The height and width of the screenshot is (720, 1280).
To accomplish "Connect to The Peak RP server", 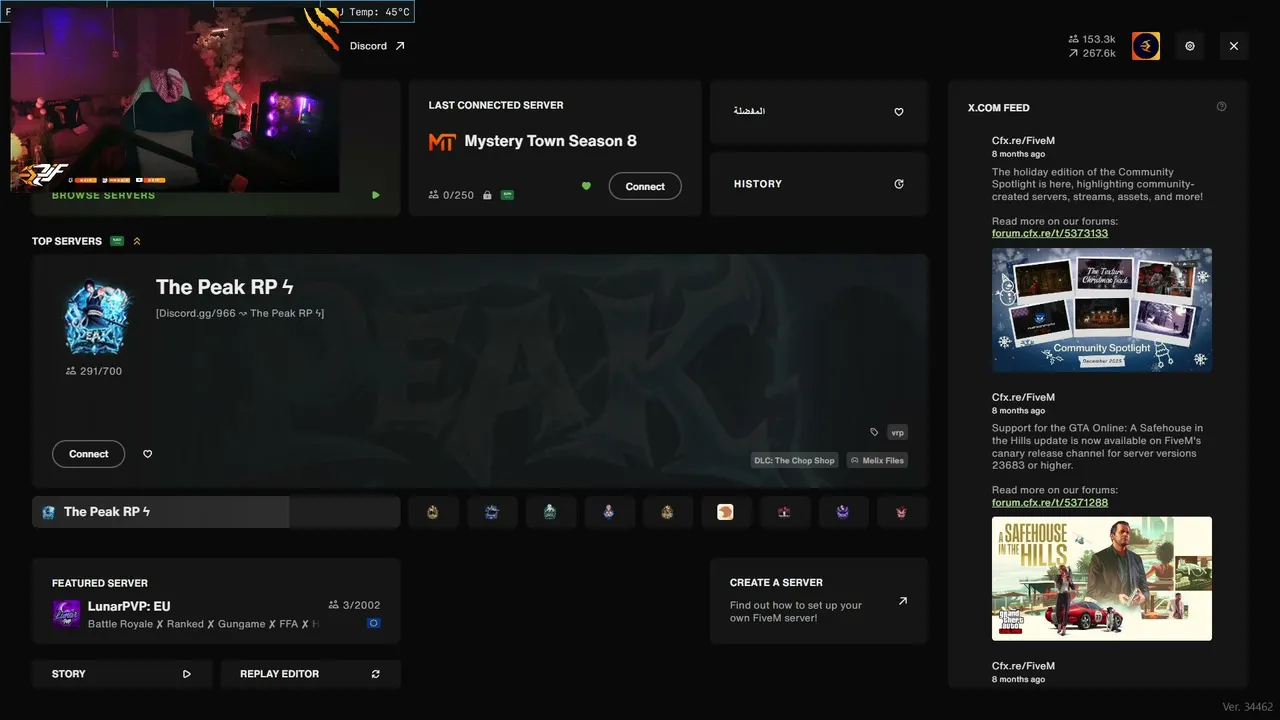I will pyautogui.click(x=88, y=454).
